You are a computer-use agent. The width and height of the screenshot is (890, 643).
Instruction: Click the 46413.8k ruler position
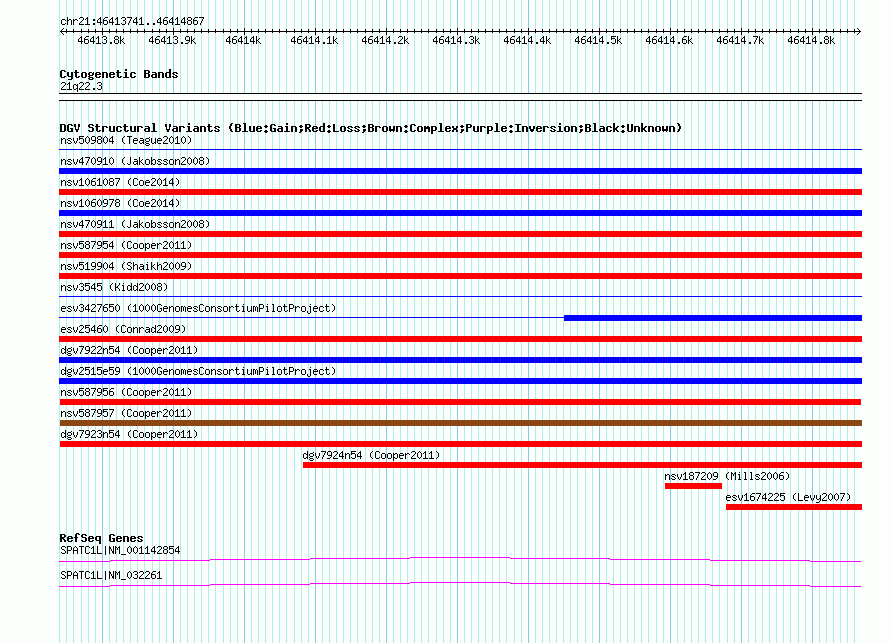[x=101, y=40]
